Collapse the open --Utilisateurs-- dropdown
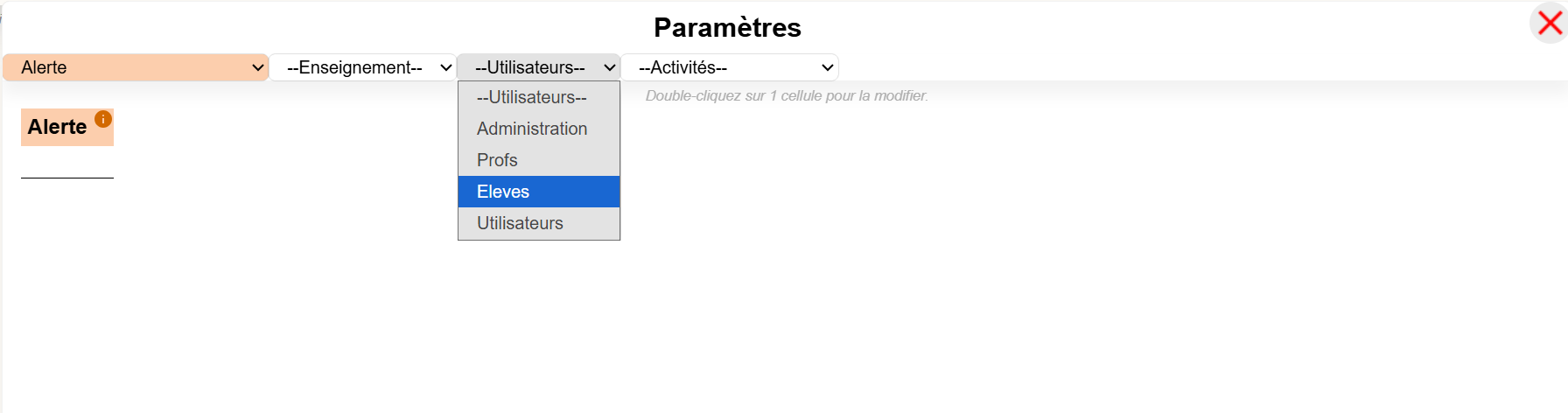1568x413 pixels. tap(539, 67)
